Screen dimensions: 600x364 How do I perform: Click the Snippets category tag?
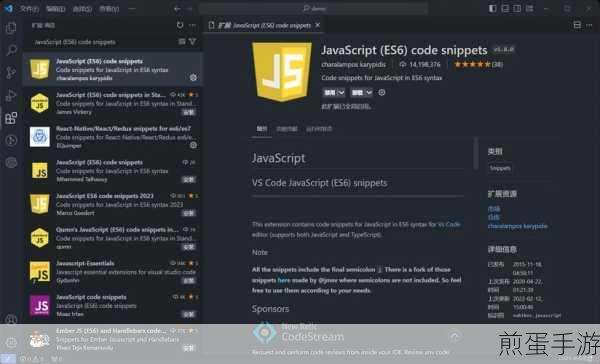[500, 168]
